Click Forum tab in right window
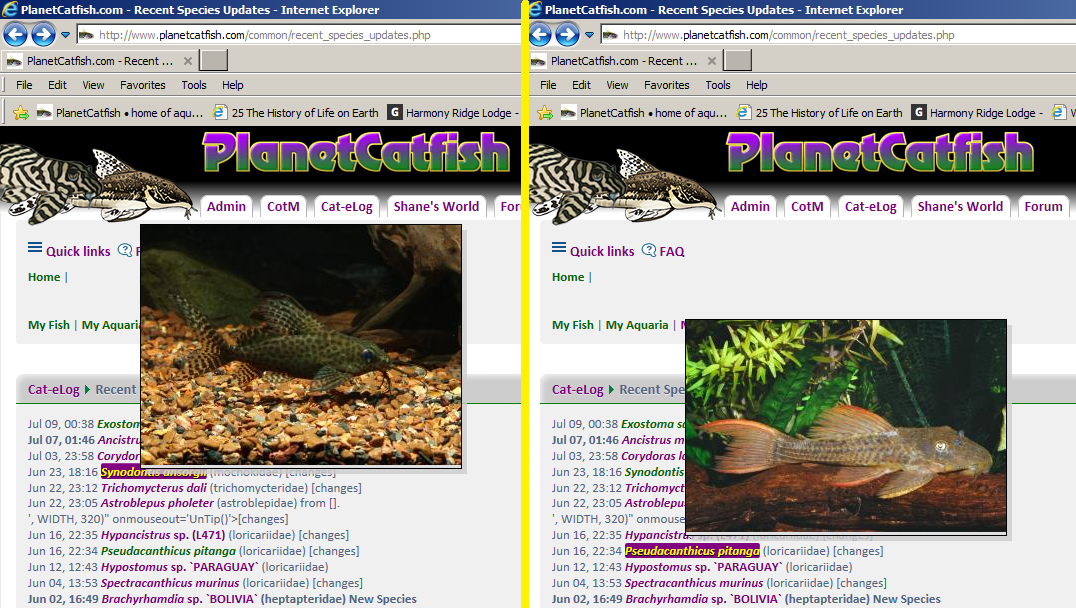The image size is (1076, 608). click(1043, 207)
